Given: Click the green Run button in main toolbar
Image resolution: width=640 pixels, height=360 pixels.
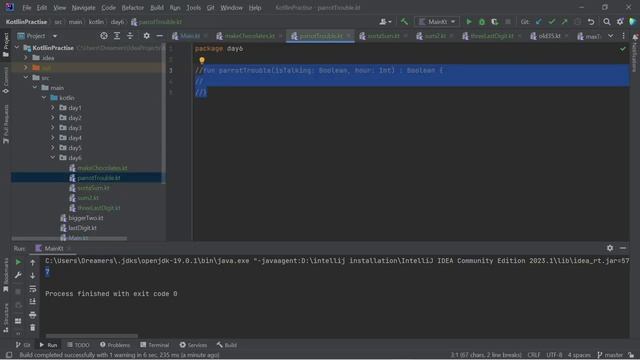Looking at the screenshot, I should click(469, 22).
